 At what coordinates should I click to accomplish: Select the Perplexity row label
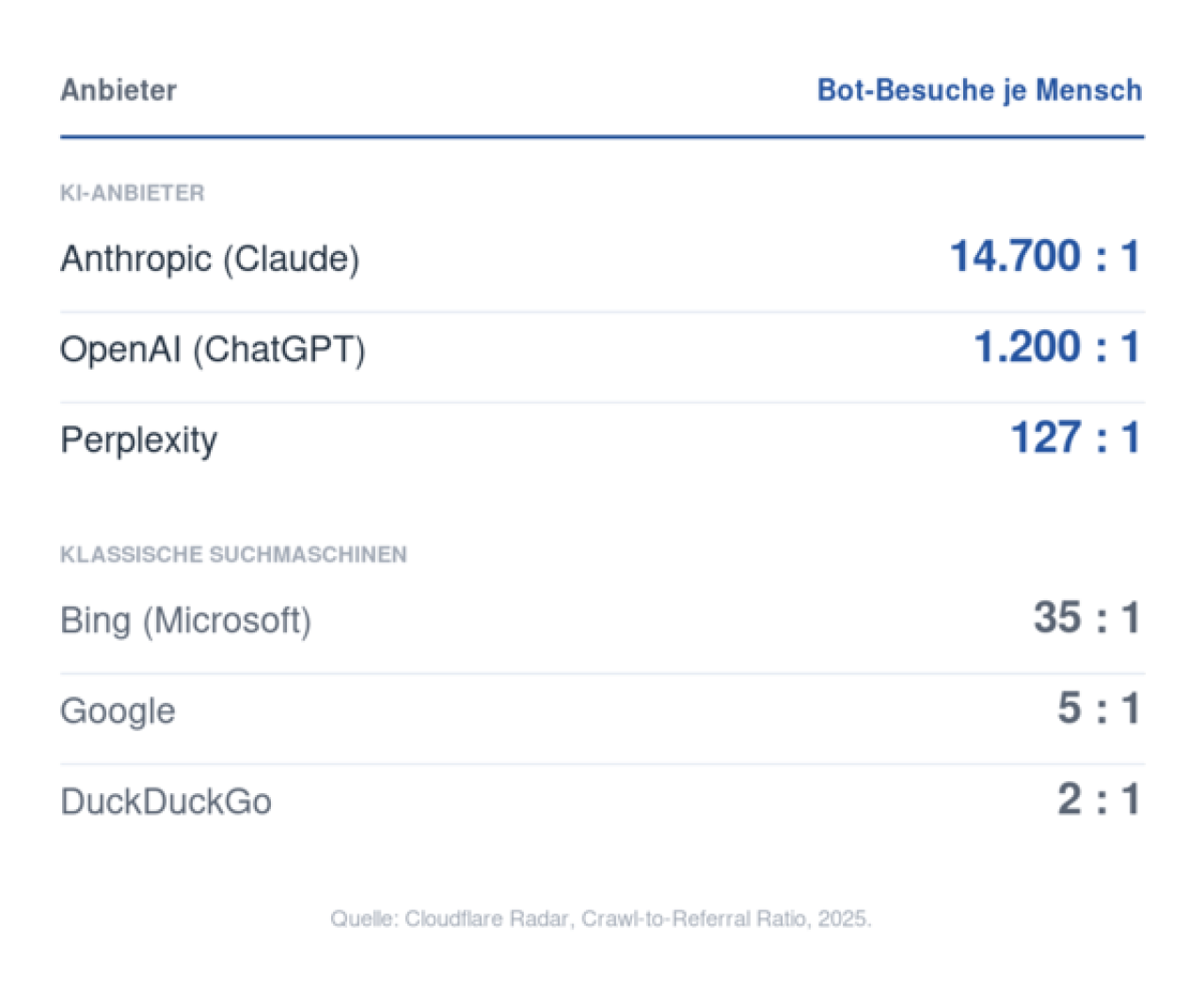(139, 440)
